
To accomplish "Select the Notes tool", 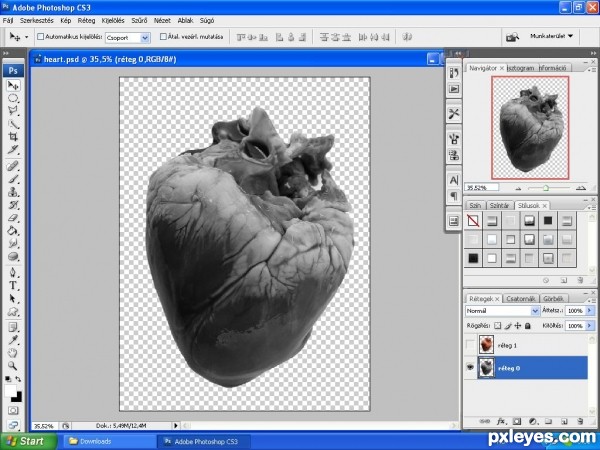I will point(13,328).
